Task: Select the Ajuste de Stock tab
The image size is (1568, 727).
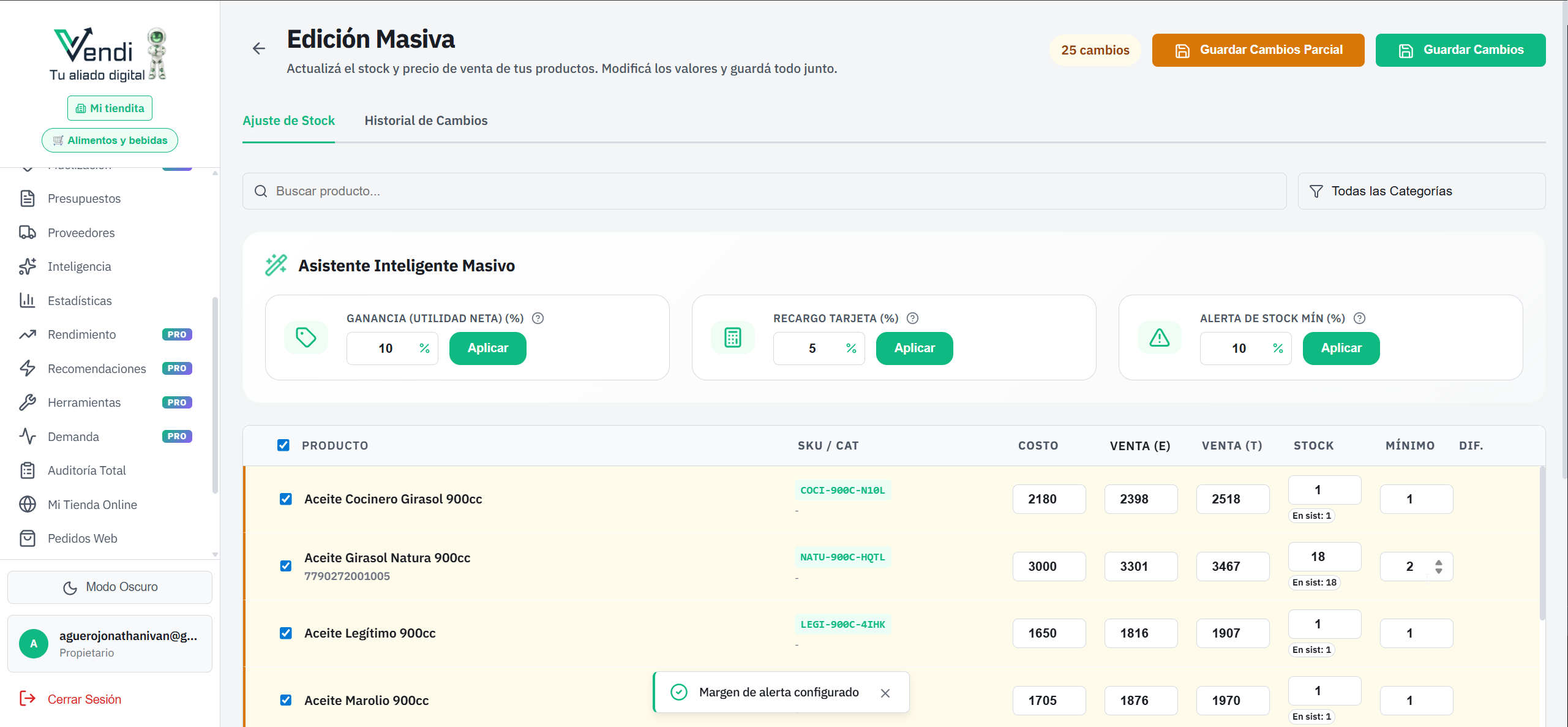Action: [x=288, y=121]
